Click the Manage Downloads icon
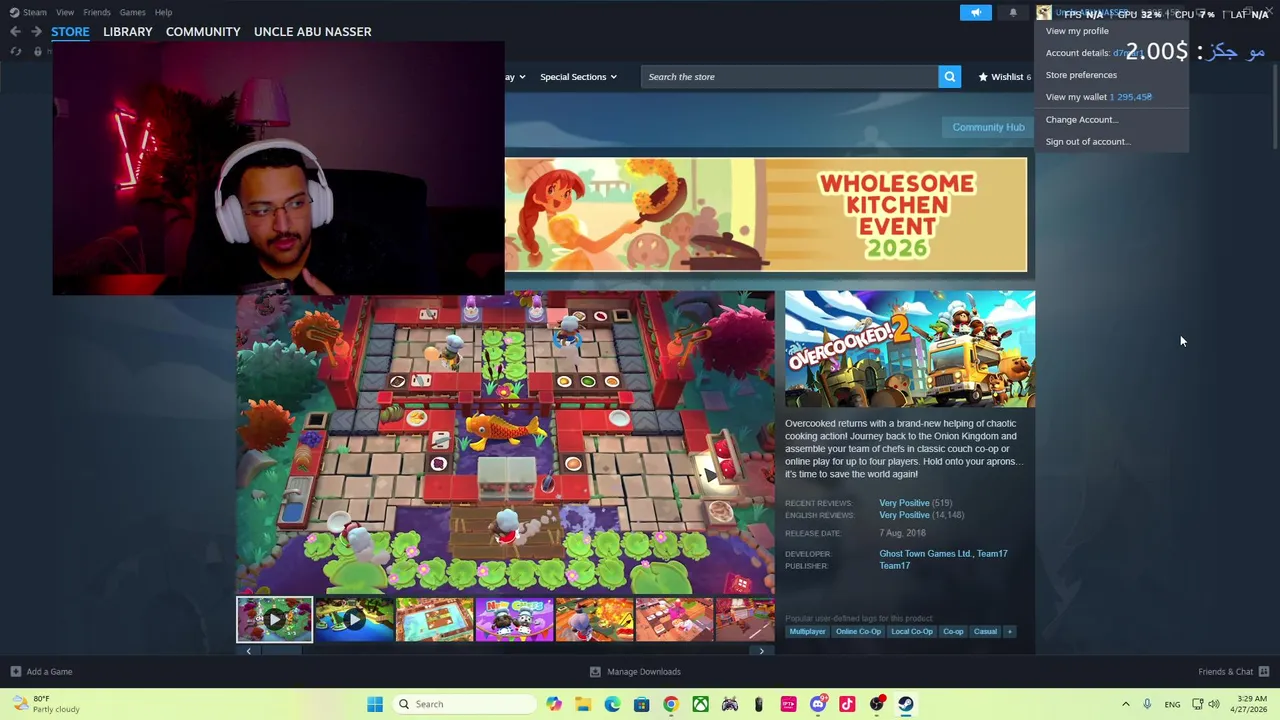 click(x=595, y=672)
